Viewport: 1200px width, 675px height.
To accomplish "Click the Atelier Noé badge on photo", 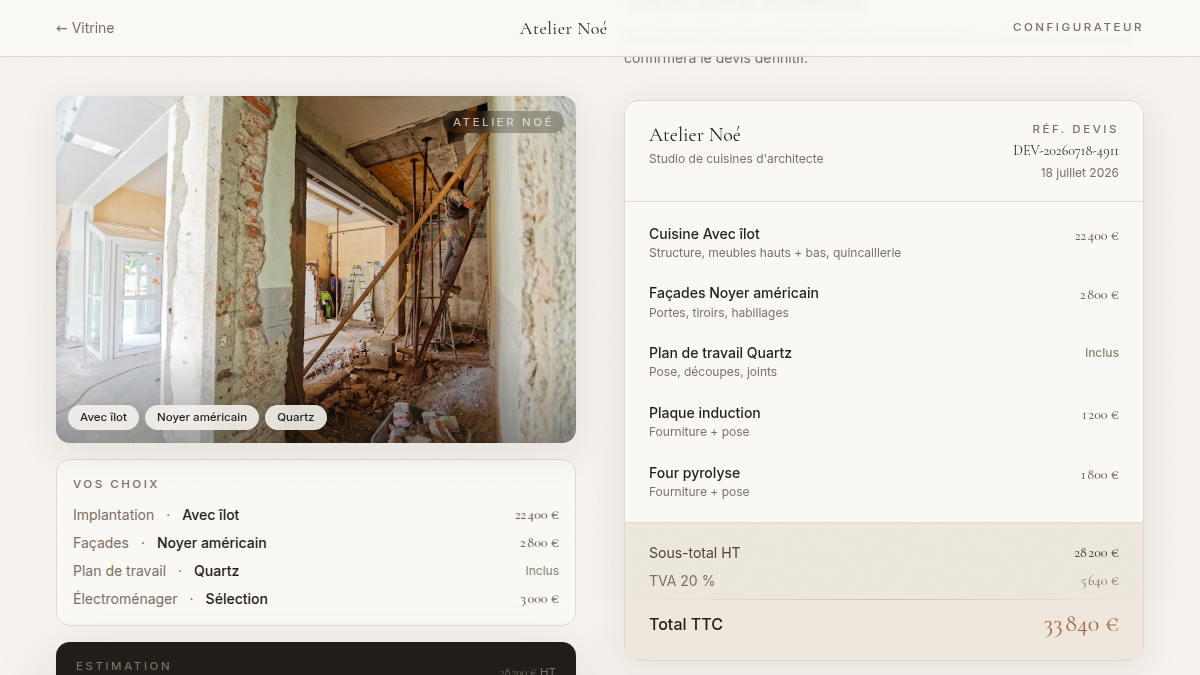I will [503, 122].
